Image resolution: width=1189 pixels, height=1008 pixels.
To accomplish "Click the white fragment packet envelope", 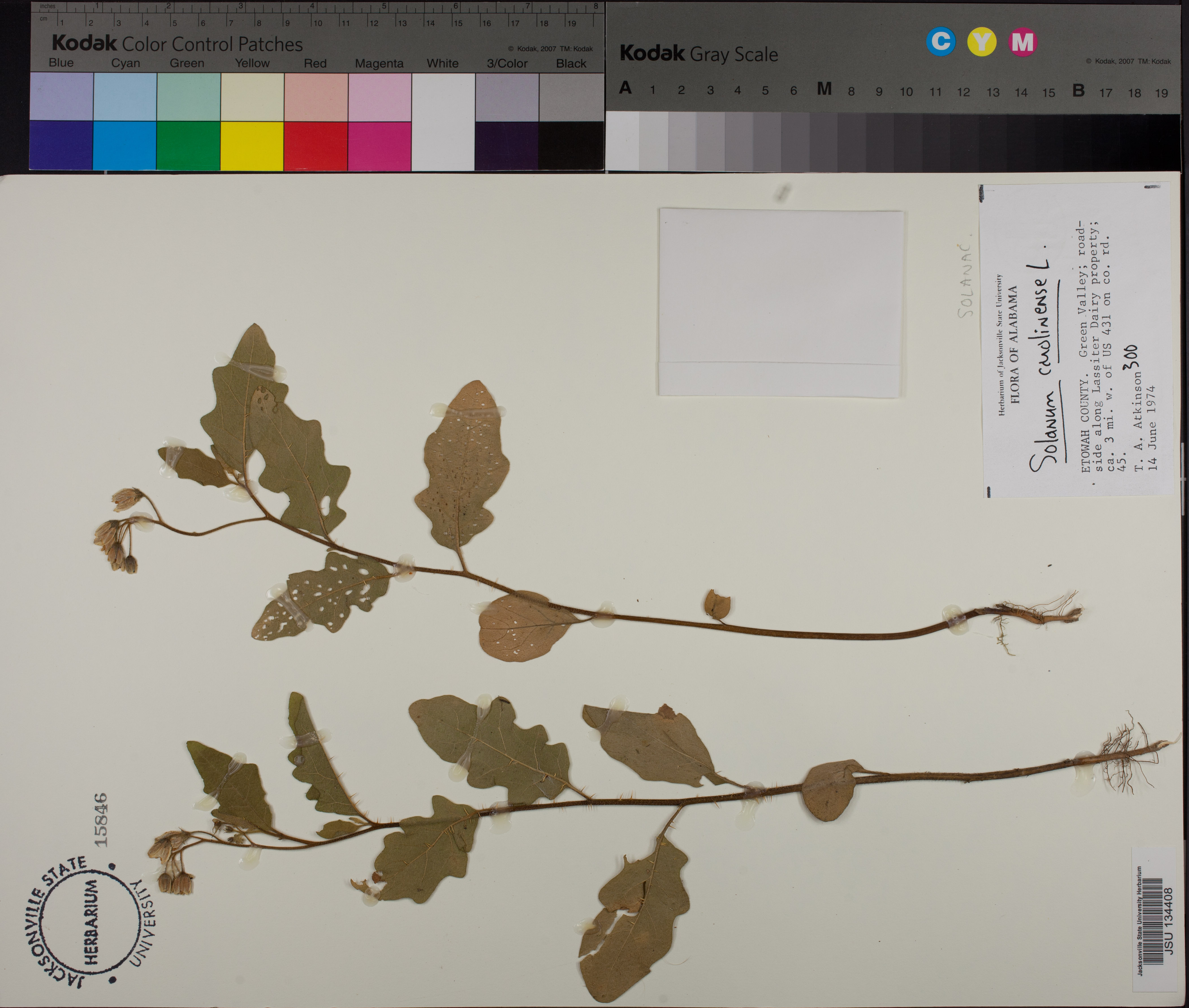I will tap(780, 302).
